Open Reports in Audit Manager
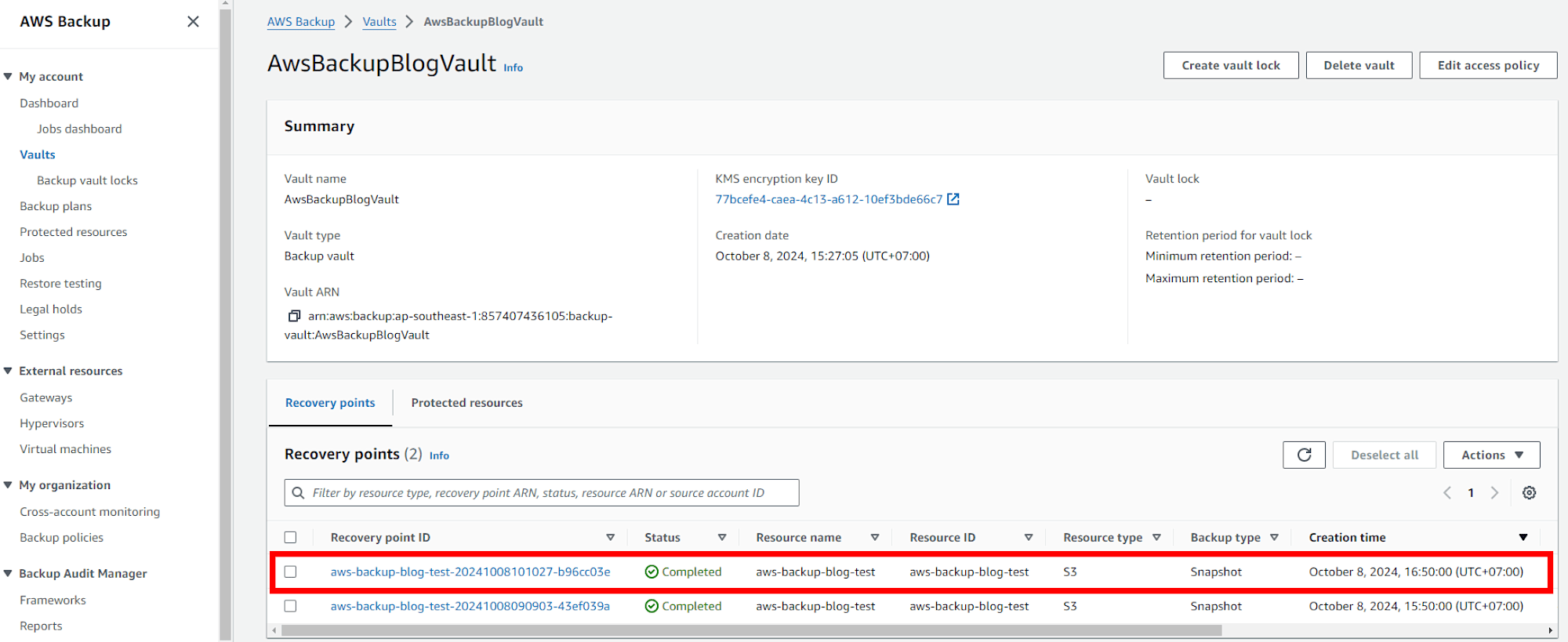 pyautogui.click(x=41, y=626)
